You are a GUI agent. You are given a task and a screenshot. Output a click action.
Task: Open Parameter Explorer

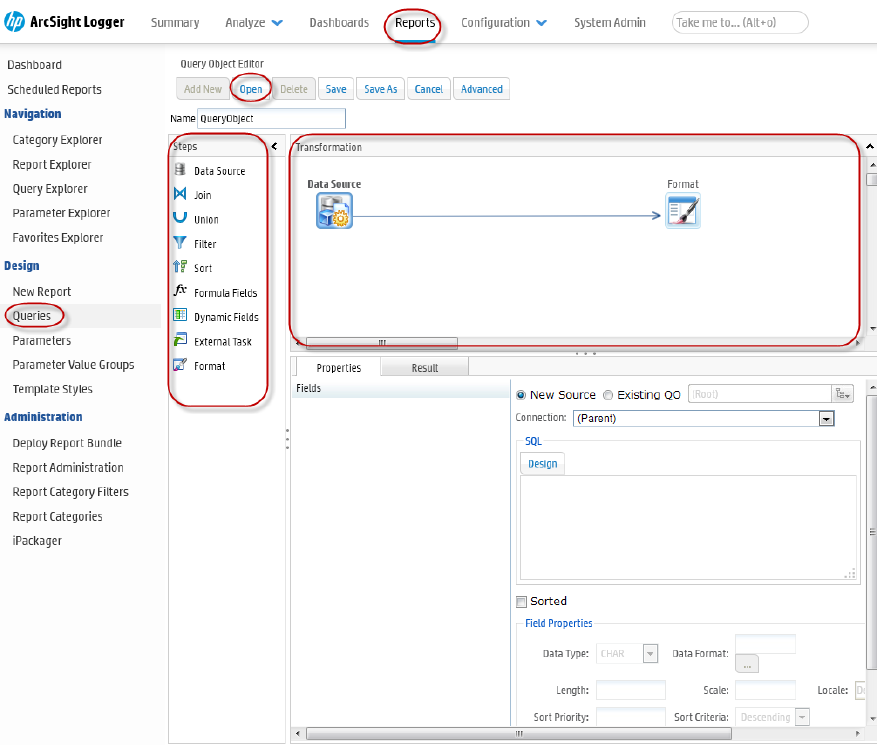(61, 213)
